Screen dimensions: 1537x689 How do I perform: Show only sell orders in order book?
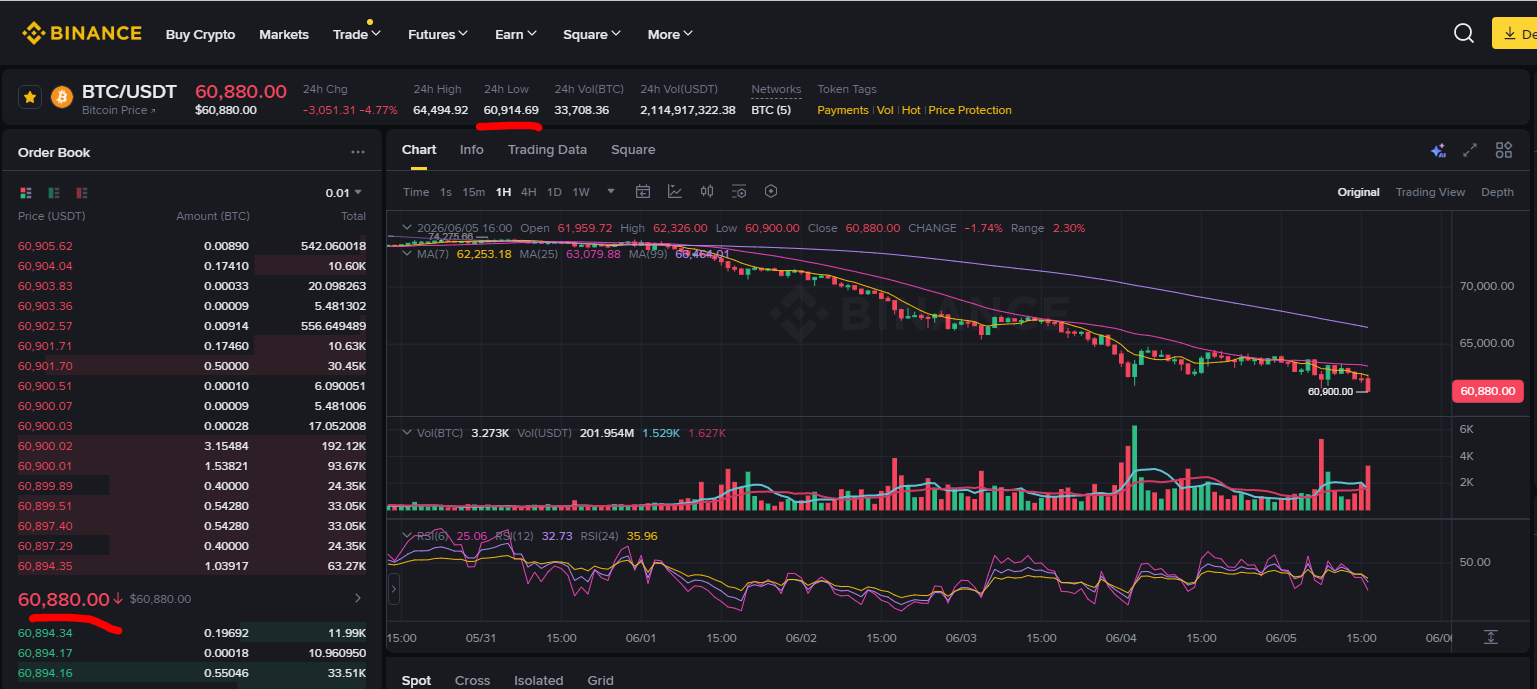(82, 192)
